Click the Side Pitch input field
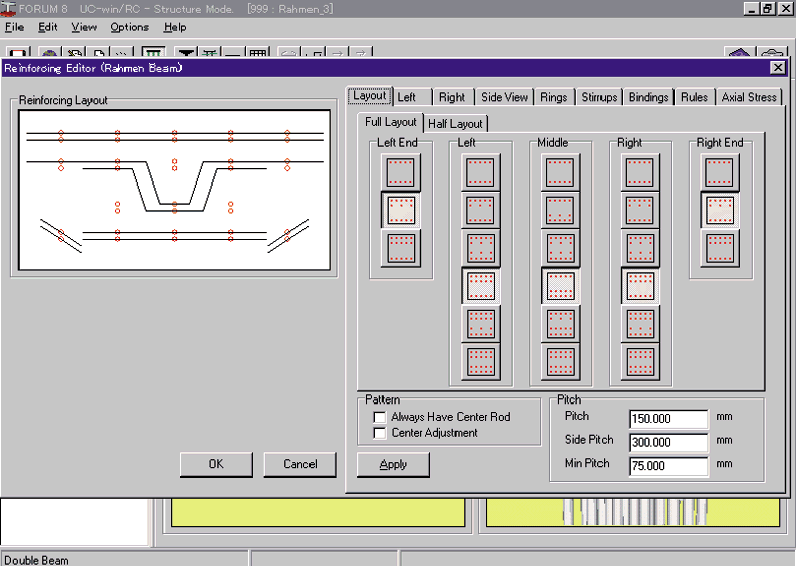The width and height of the screenshot is (796, 566). [668, 442]
